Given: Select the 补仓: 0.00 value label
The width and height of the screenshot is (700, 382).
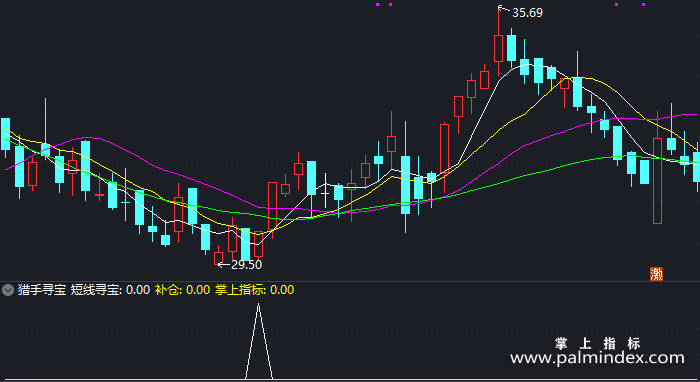Looking at the screenshot, I should [182, 290].
